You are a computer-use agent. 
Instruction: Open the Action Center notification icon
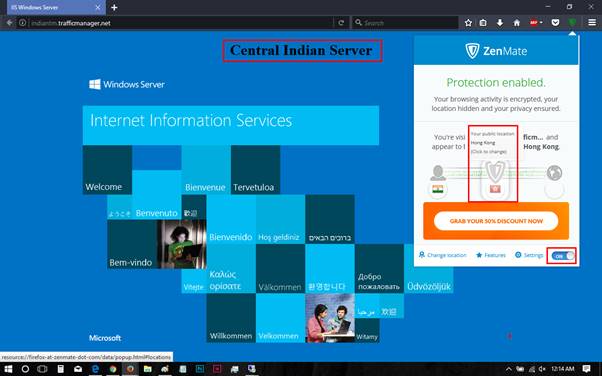click(x=586, y=369)
